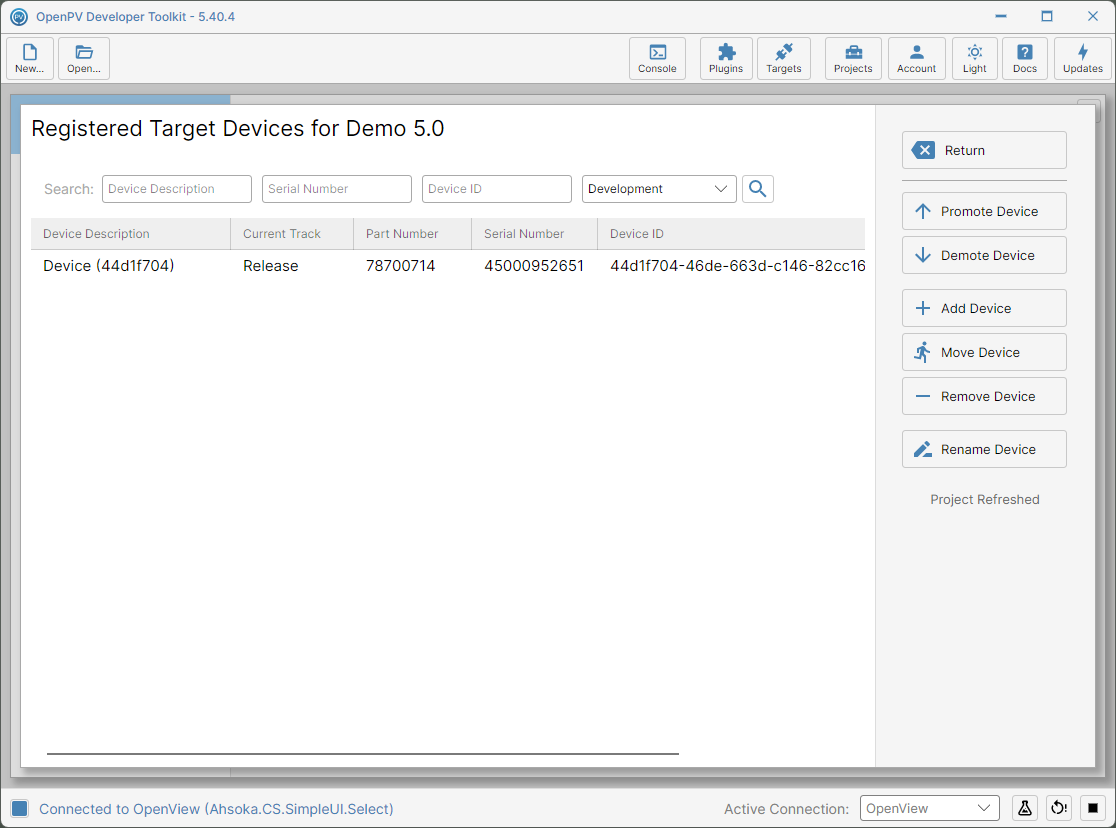The height and width of the screenshot is (828, 1116).
Task: Open the Console panel
Action: point(657,58)
